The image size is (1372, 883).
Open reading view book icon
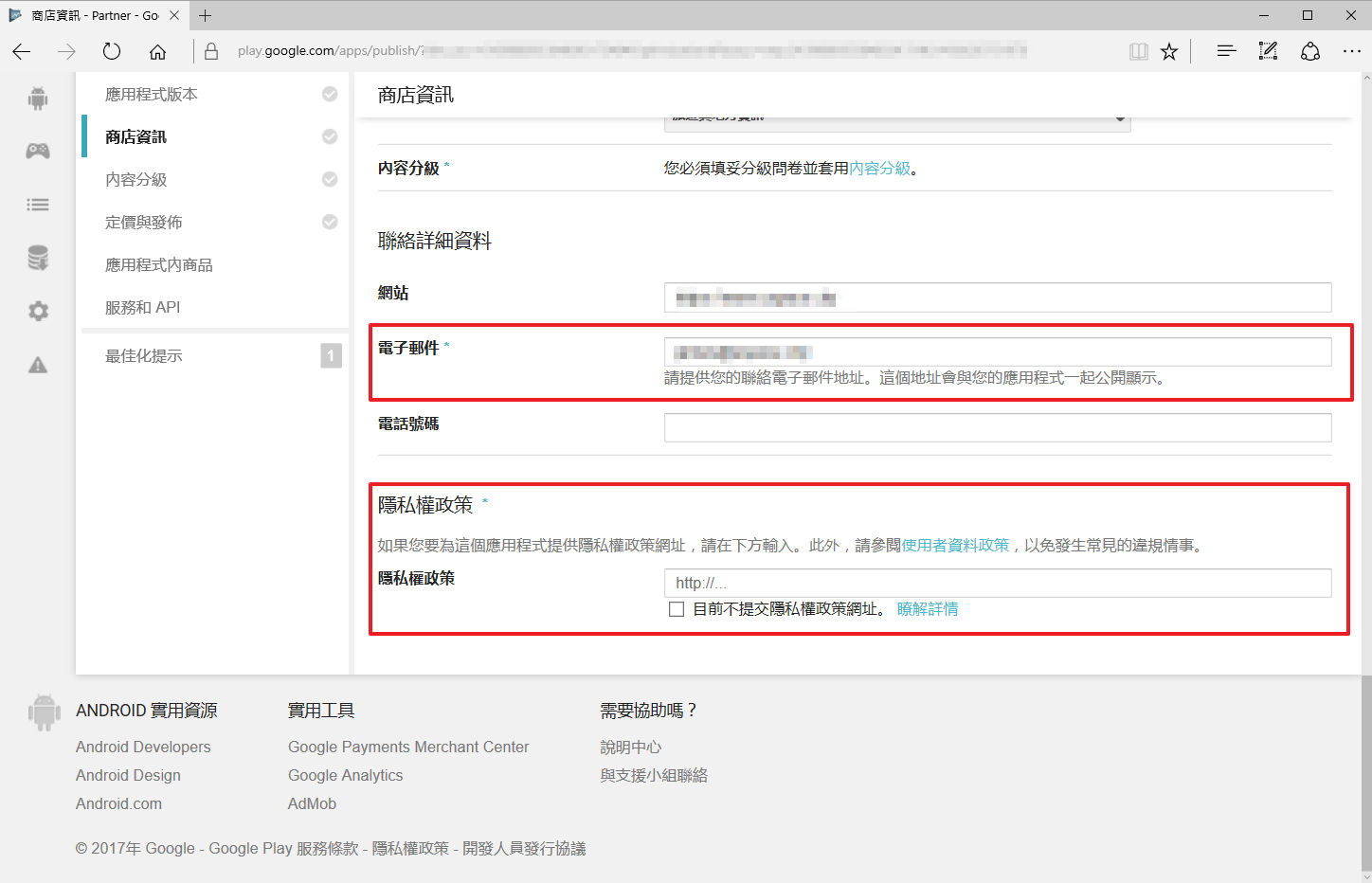click(x=1139, y=51)
